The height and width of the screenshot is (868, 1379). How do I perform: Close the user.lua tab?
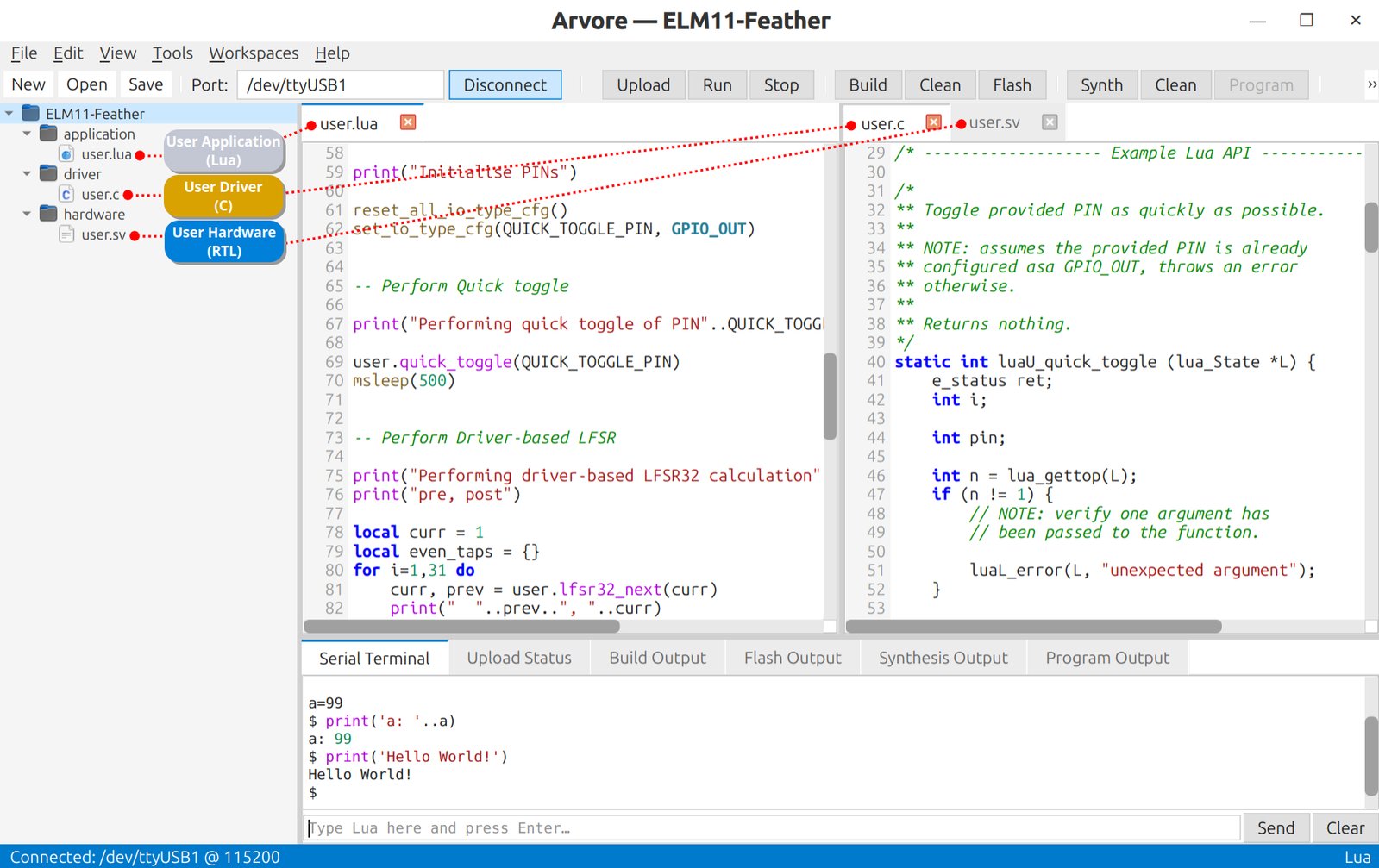point(408,122)
